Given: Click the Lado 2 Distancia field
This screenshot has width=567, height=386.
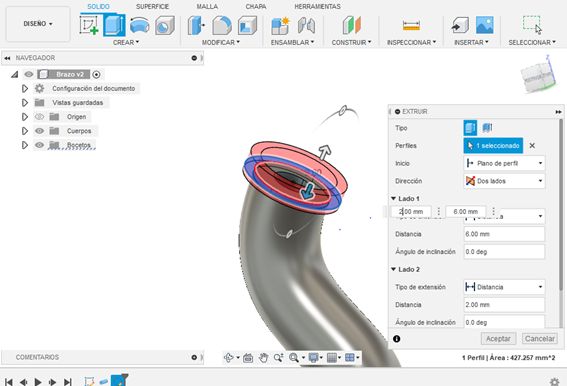Looking at the screenshot, I should [x=504, y=305].
